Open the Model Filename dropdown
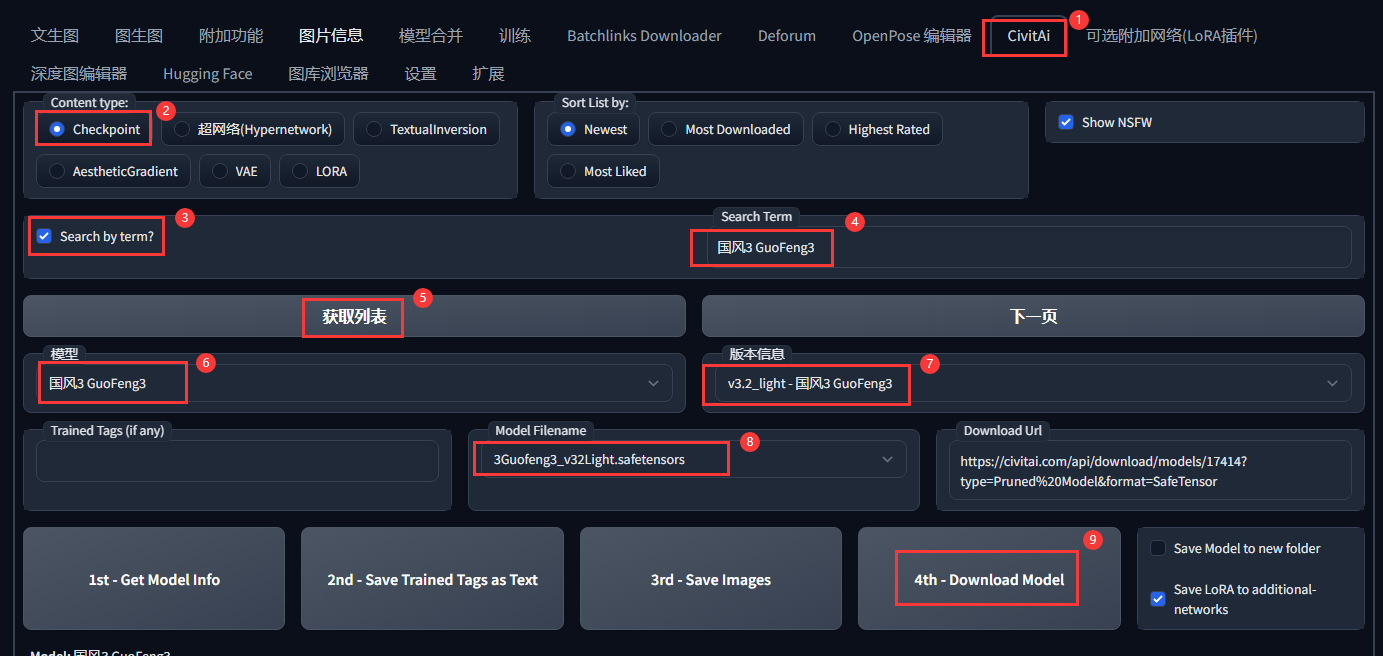The width and height of the screenshot is (1383, 656). (x=694, y=459)
